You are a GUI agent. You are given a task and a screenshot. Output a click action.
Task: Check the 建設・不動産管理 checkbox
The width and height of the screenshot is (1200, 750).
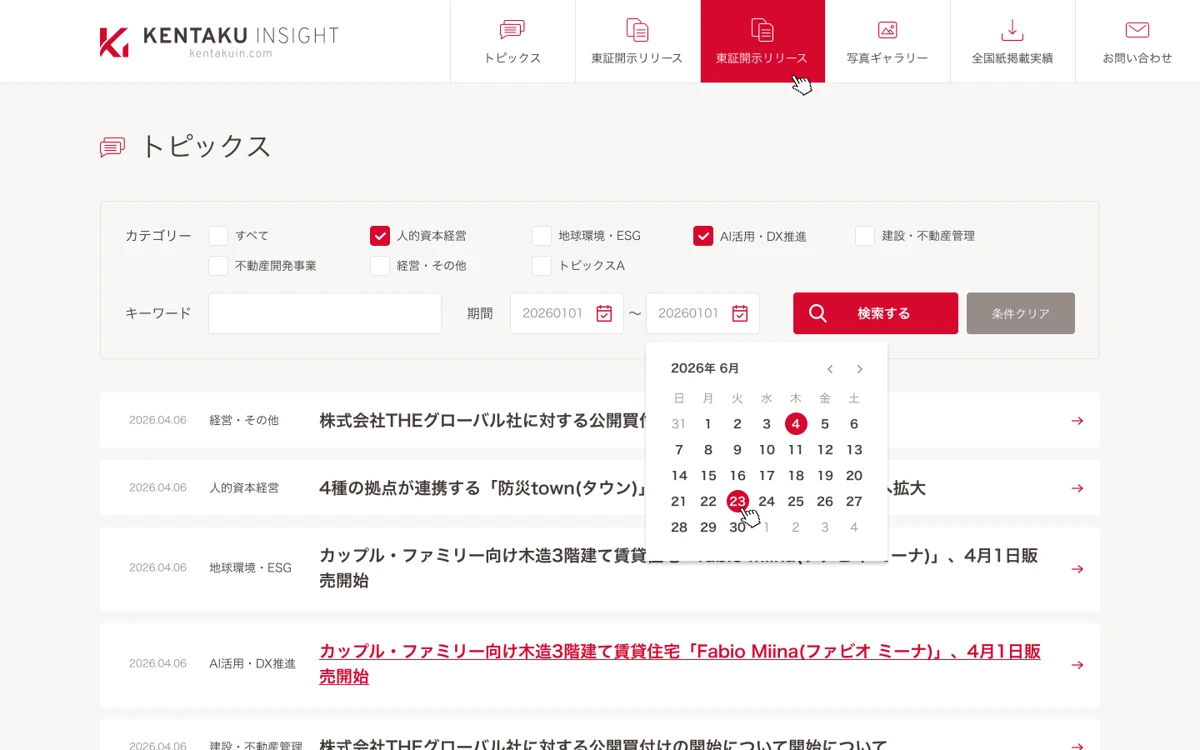pyautogui.click(x=865, y=236)
